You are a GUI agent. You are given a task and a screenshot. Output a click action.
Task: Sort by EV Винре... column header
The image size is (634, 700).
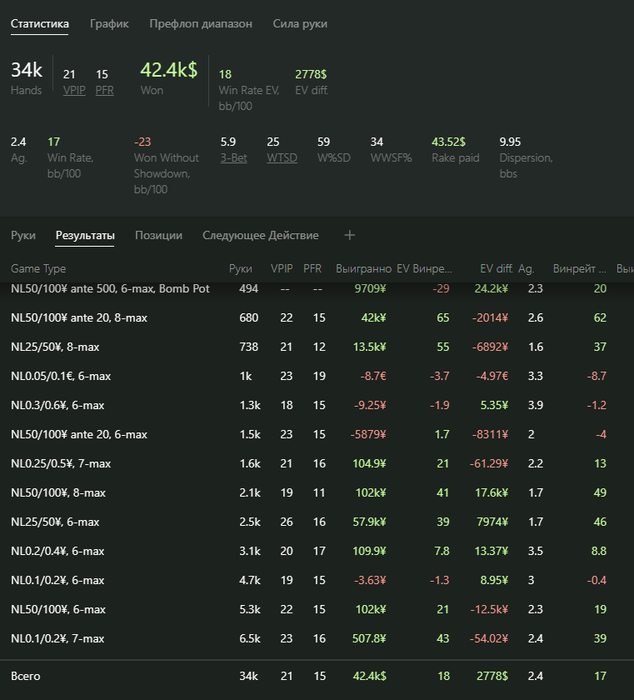(424, 269)
